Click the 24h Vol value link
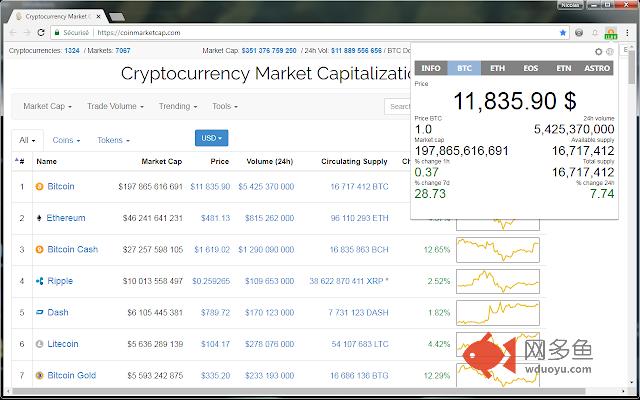The height and width of the screenshot is (400, 640). click(356, 51)
